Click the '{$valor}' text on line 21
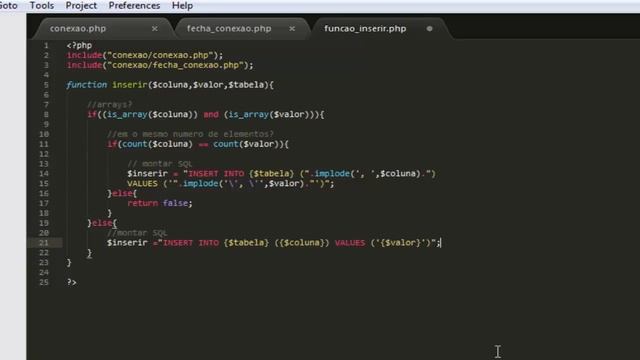640x360 pixels. pos(400,243)
